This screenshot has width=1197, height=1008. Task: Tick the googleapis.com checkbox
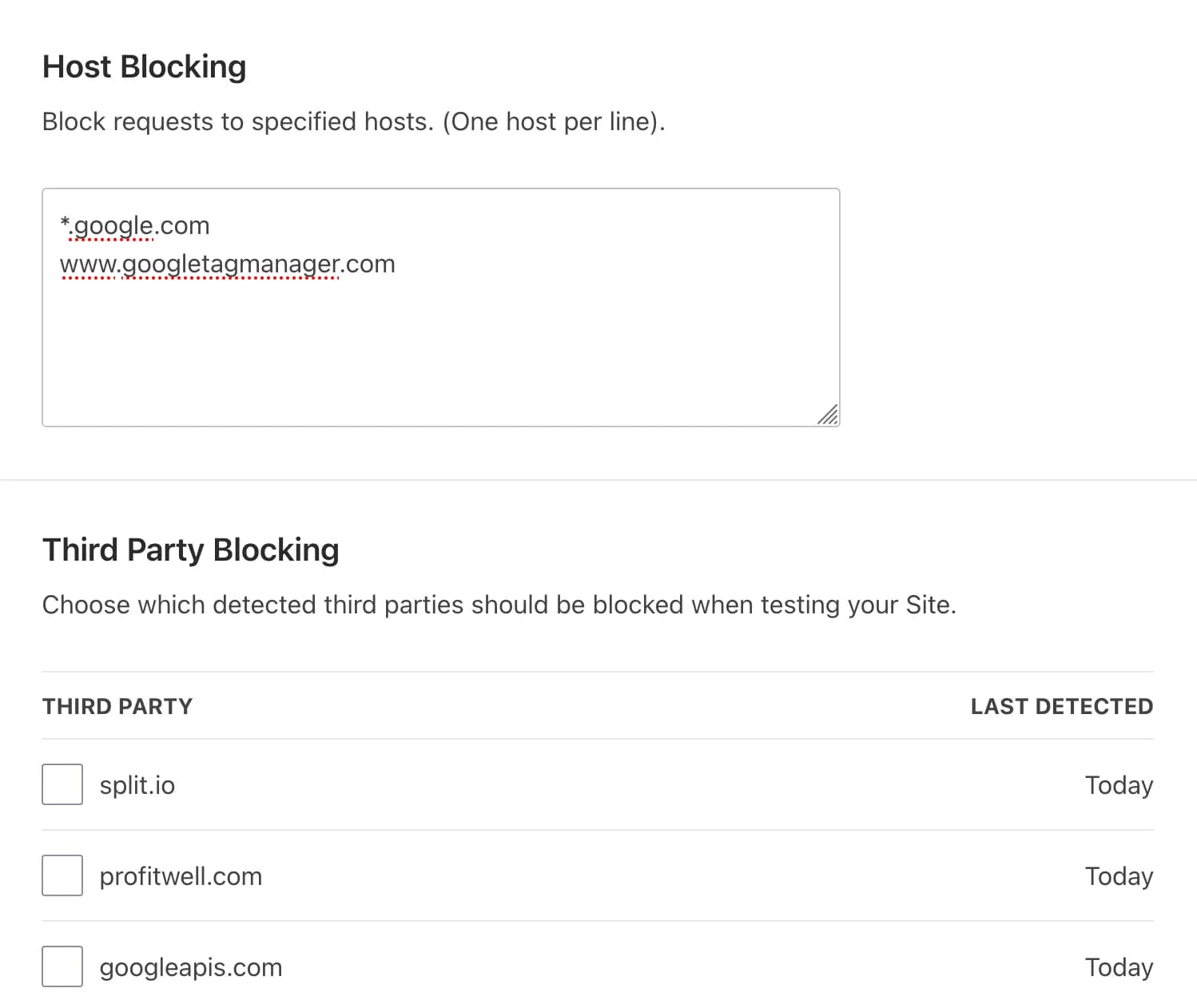point(62,966)
